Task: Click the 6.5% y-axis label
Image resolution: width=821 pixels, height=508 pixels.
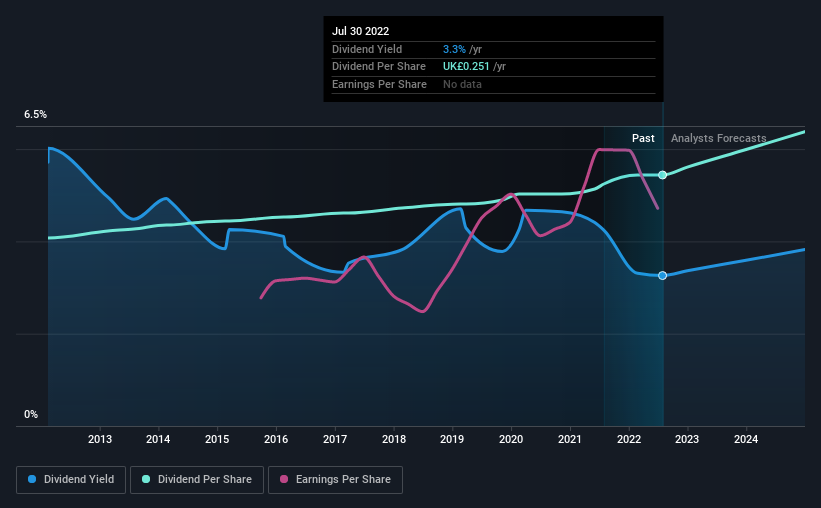Action: 35,115
